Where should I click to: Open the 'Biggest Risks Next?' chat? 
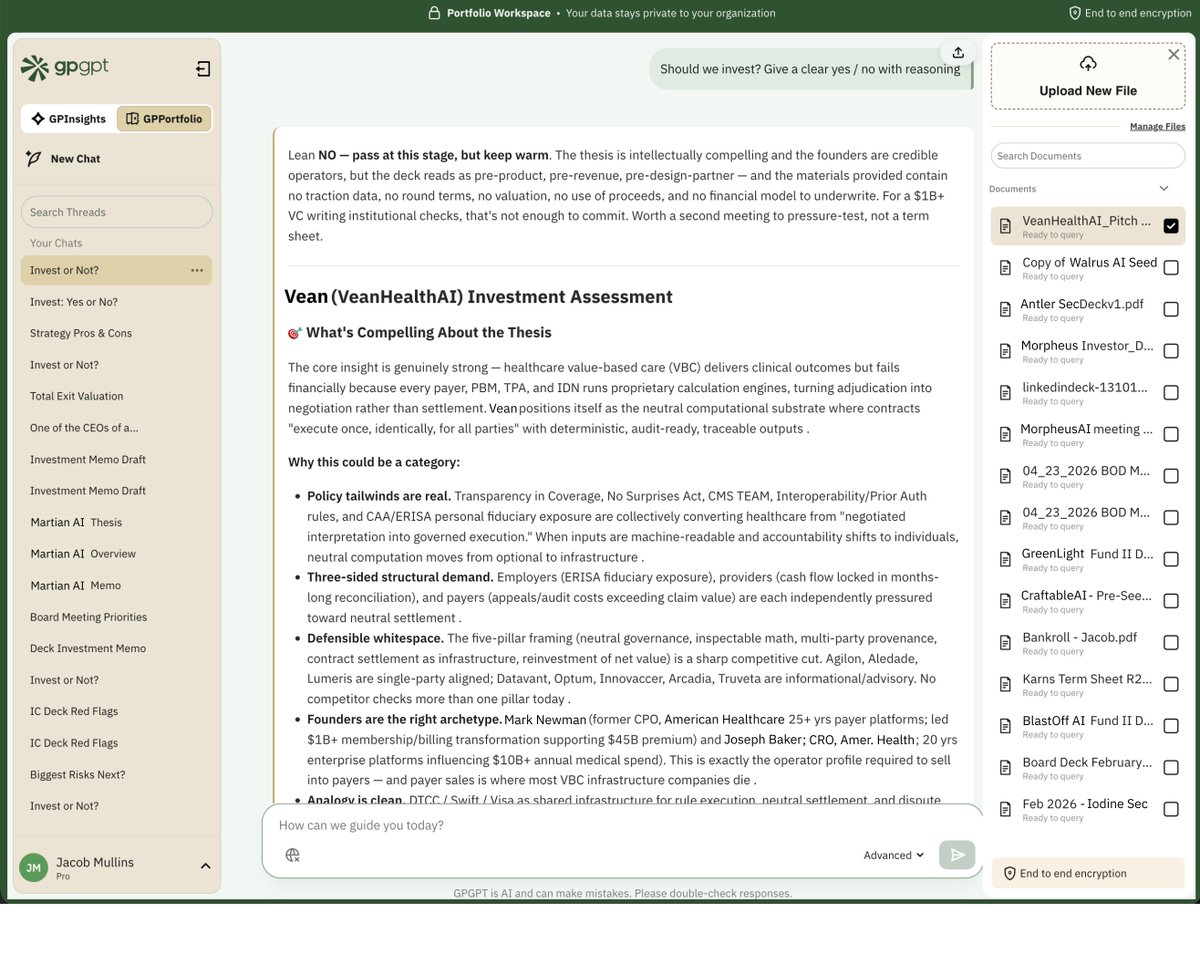[x=116, y=775]
